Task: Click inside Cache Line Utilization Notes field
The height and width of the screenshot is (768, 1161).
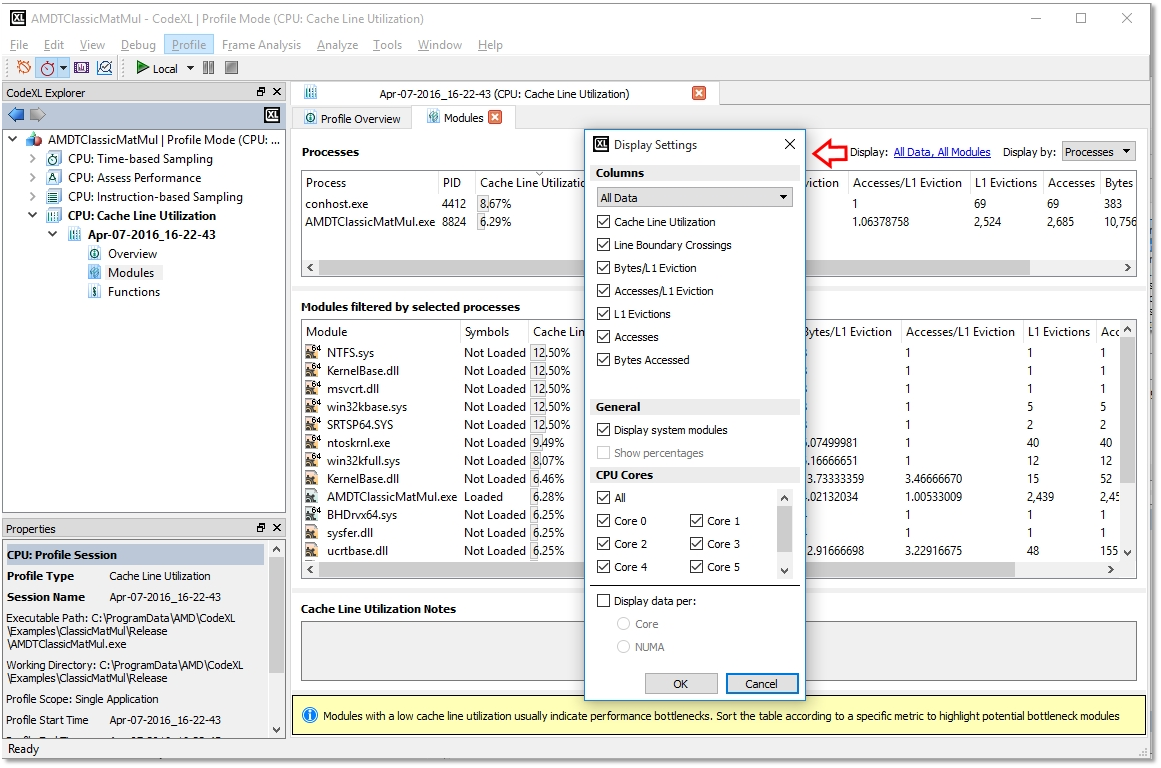Action: [x=718, y=651]
